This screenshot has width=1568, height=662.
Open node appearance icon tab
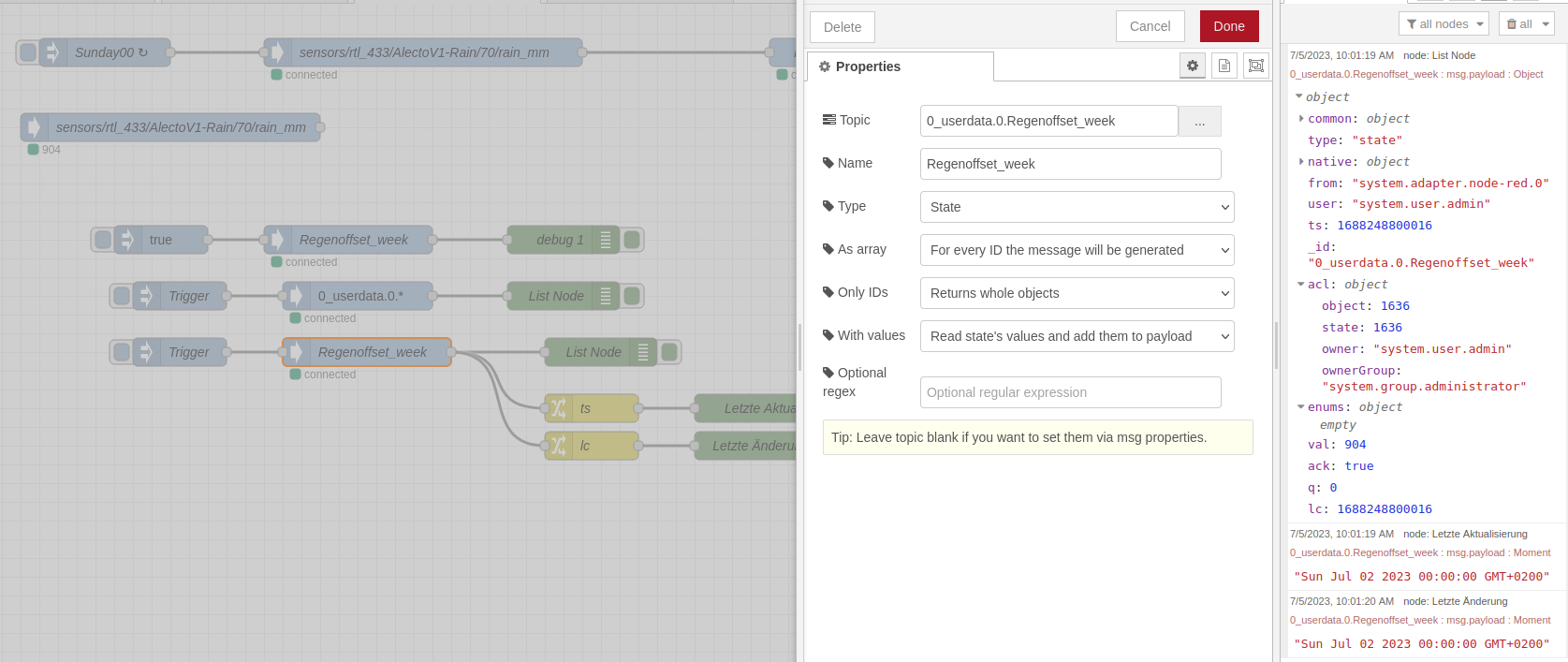(1255, 66)
